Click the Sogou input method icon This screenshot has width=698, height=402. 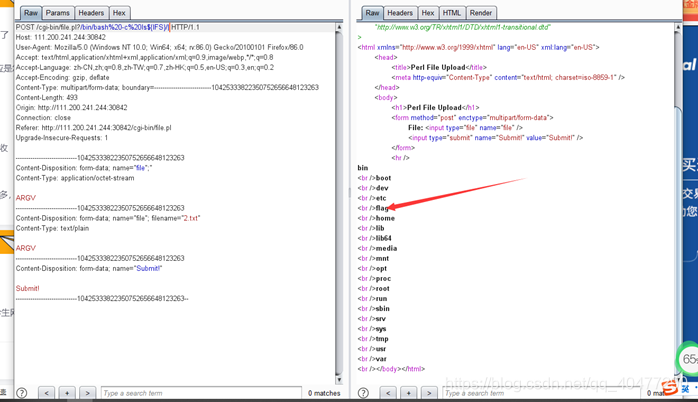[x=670, y=389]
